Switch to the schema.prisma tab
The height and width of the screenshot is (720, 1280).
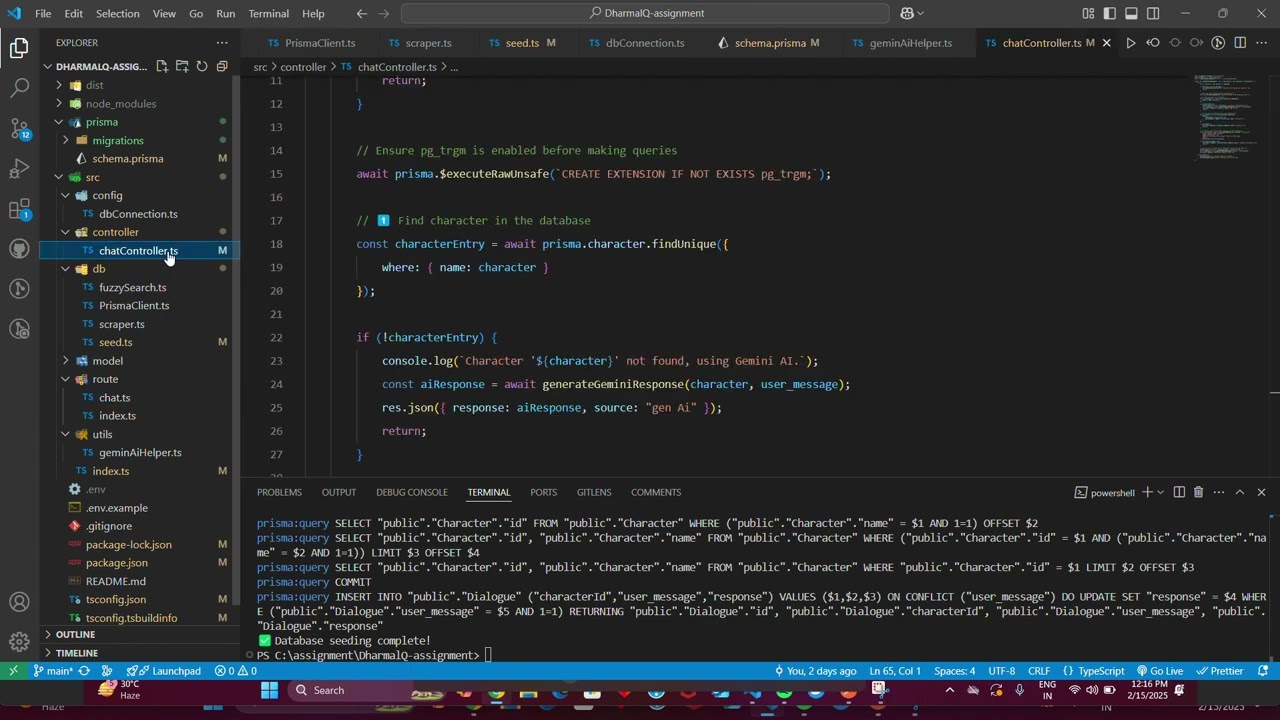[769, 43]
